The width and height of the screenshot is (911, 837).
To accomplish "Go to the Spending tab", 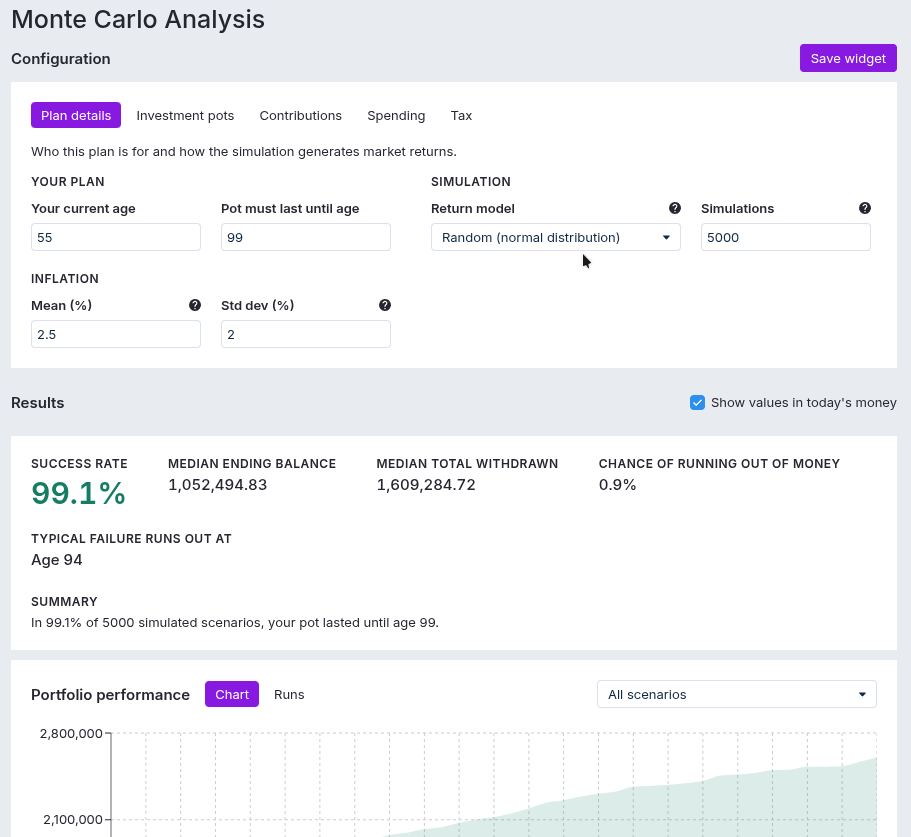I will click(x=396, y=115).
